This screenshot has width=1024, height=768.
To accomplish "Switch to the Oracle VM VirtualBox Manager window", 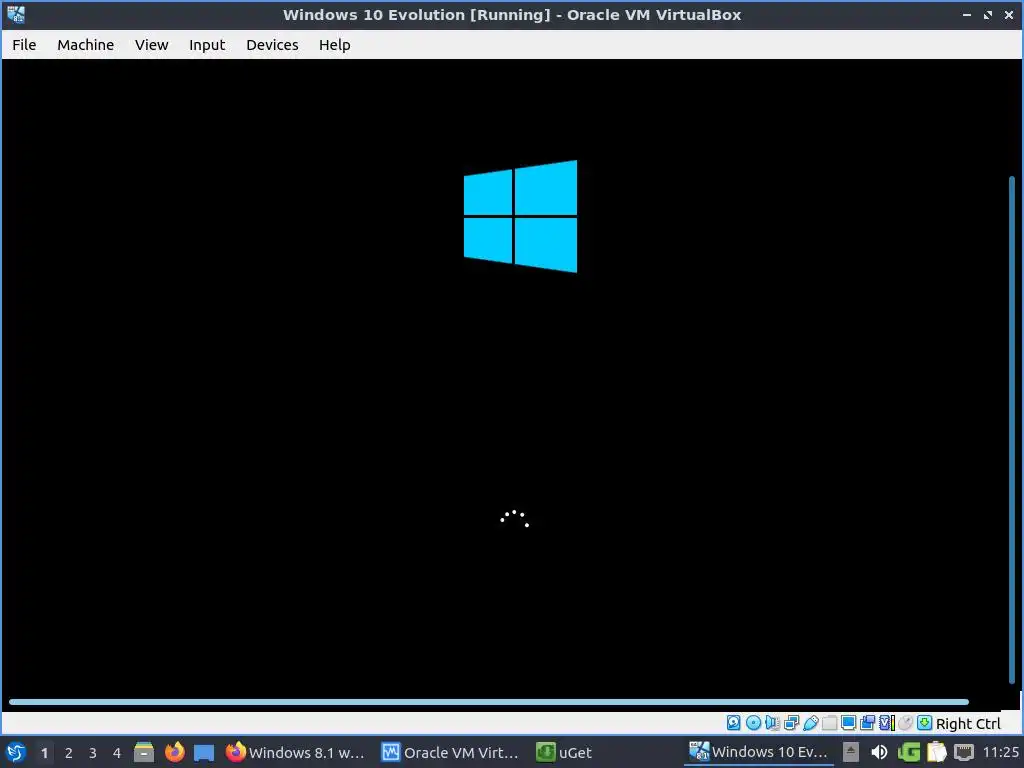I will click(450, 752).
